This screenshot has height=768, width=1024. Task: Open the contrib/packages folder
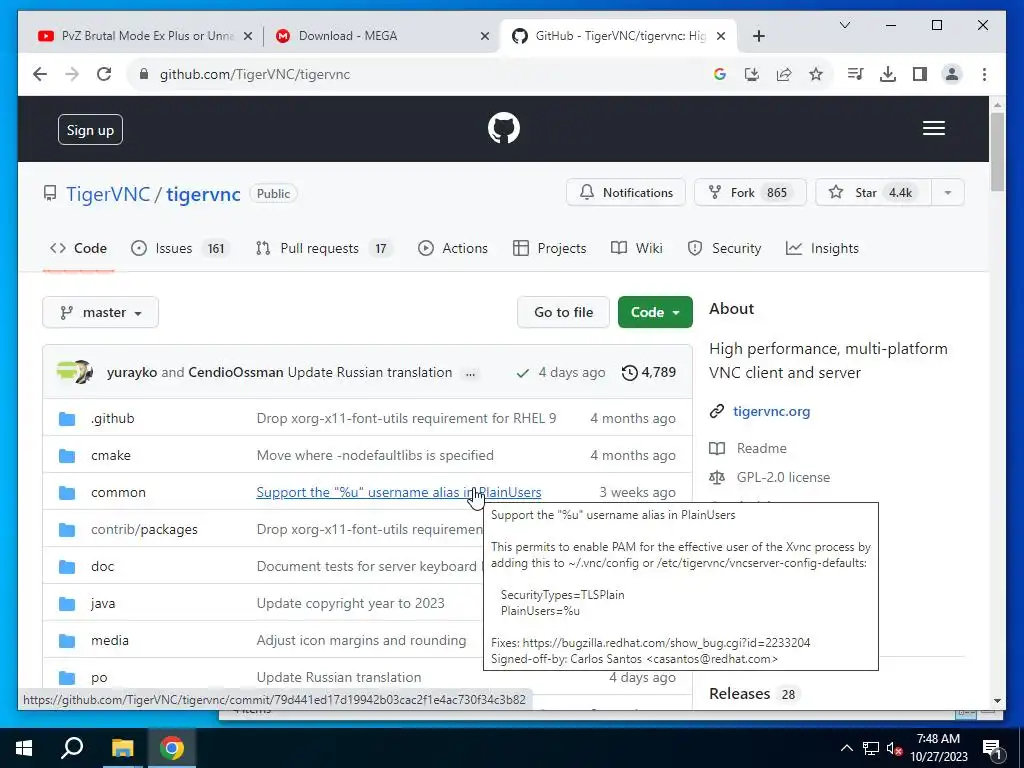144,530
